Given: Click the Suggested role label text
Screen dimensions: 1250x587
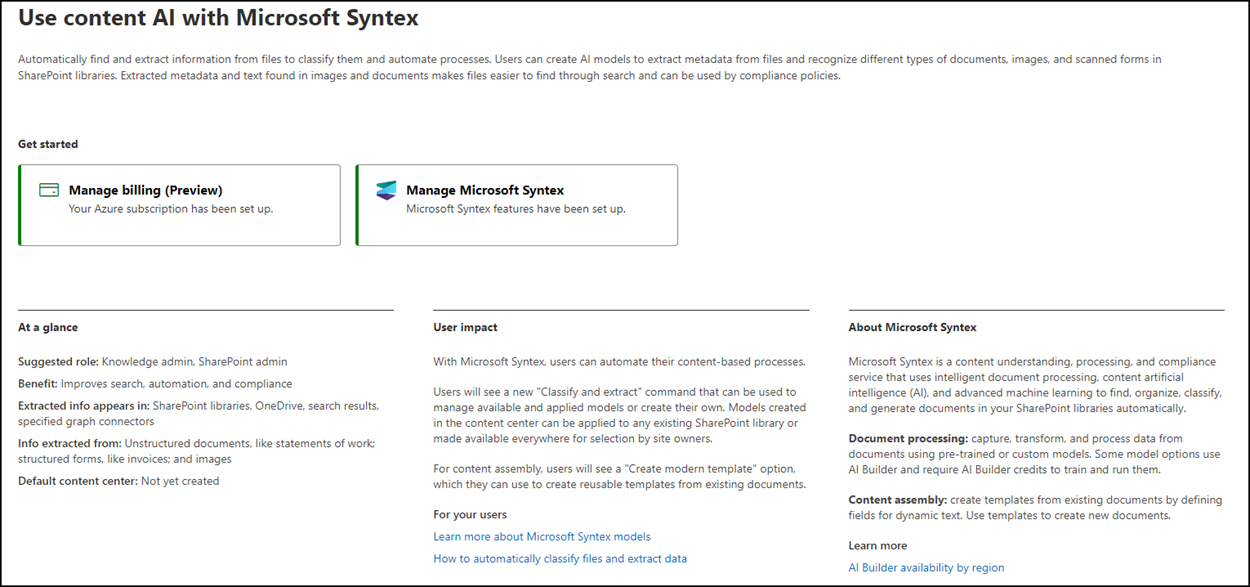Looking at the screenshot, I should [59, 361].
